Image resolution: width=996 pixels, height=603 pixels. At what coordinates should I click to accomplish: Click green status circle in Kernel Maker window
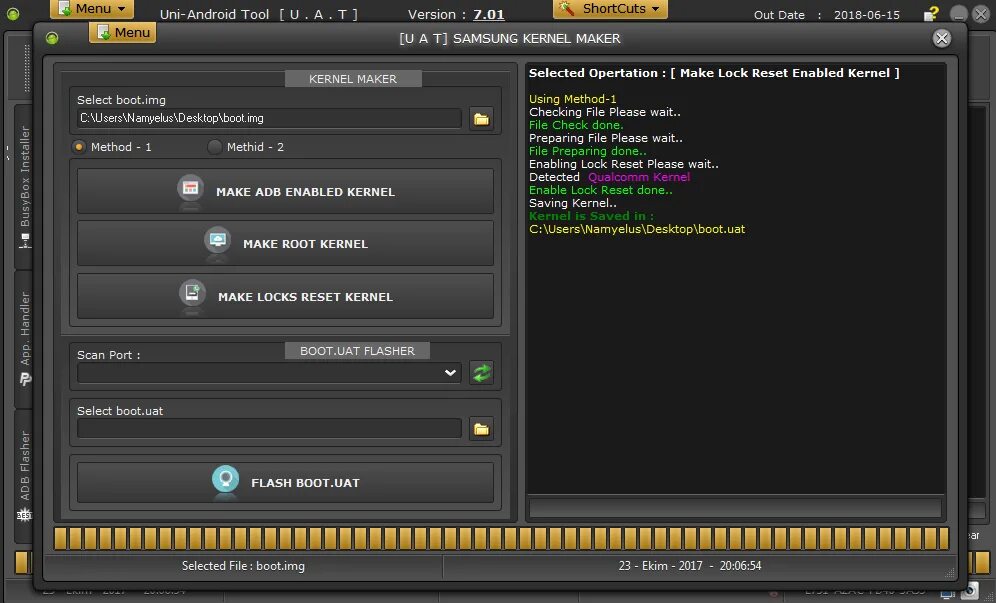click(x=52, y=38)
